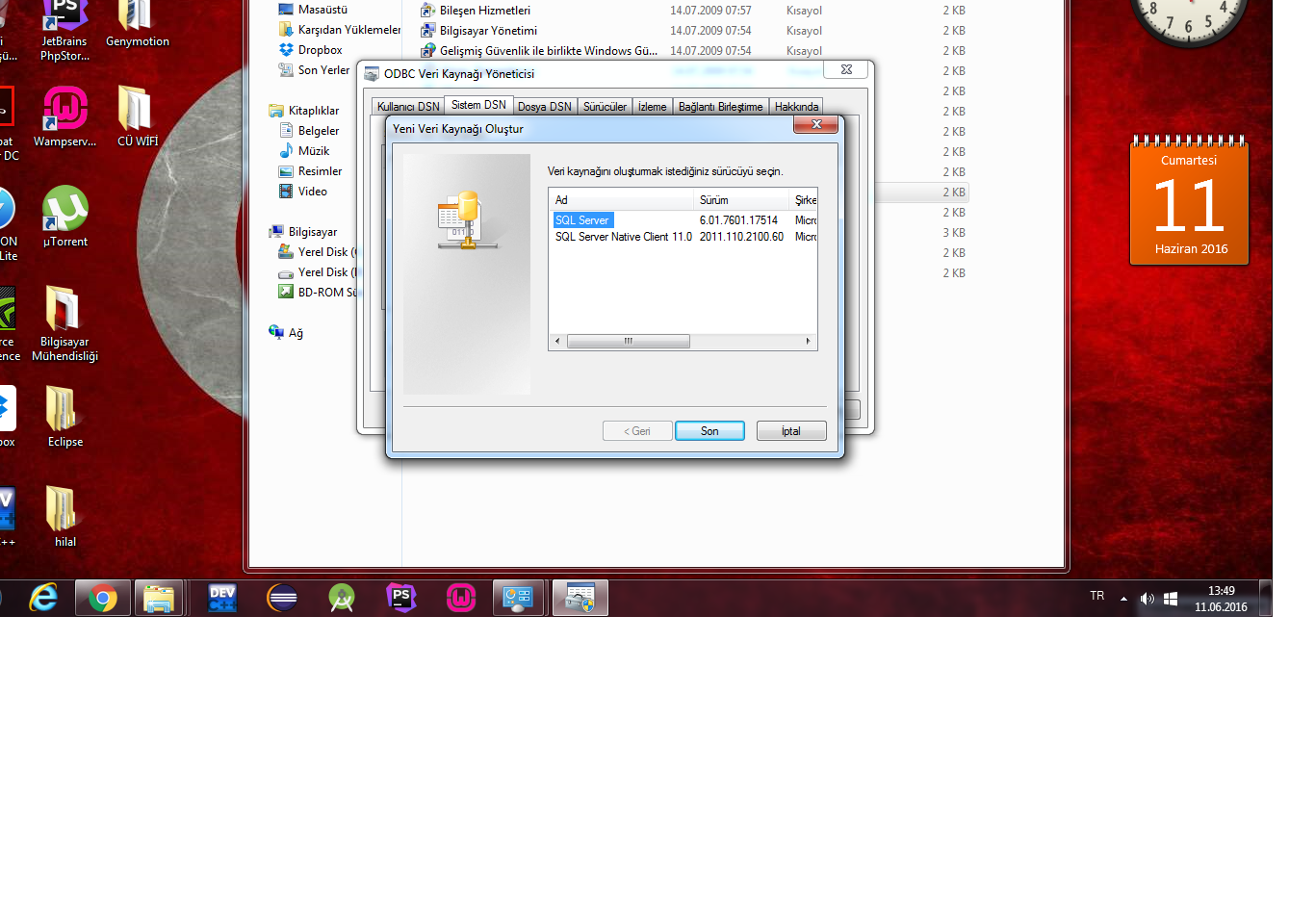Switch to Sistem DSN tab
Screen dimensions: 1315x924
[478, 105]
